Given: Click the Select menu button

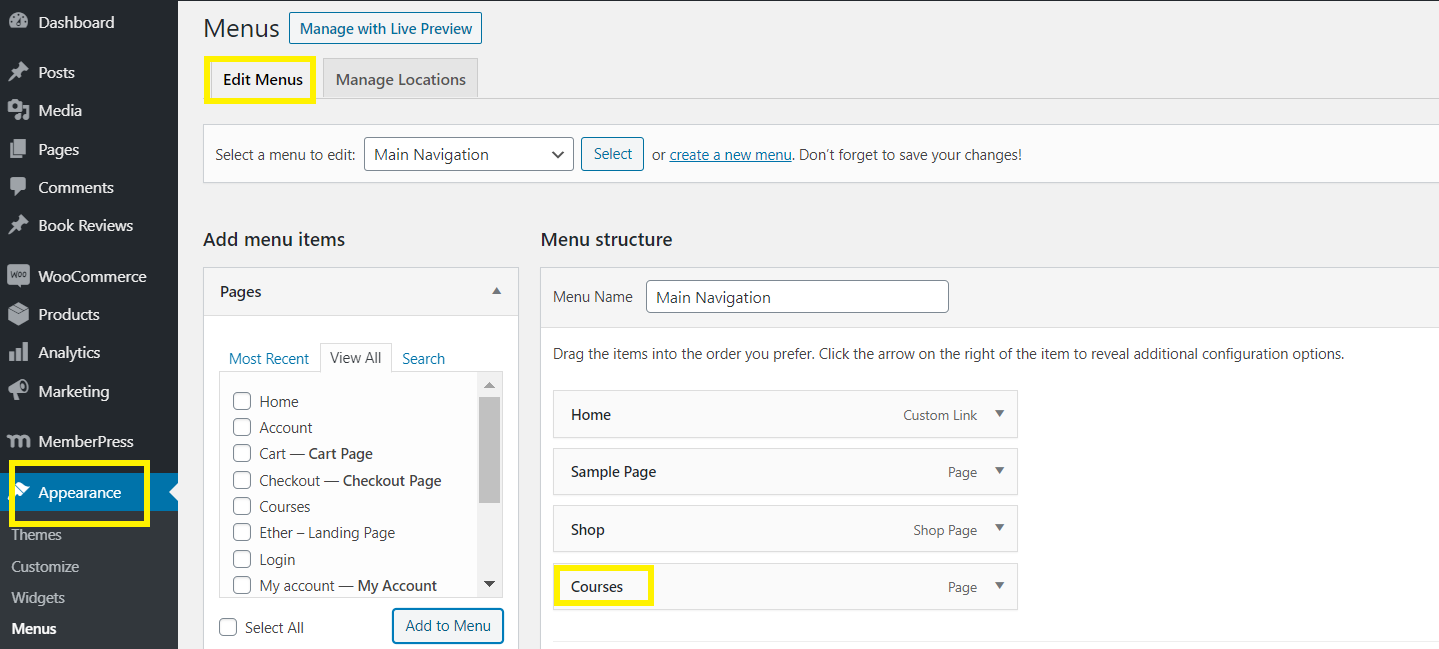Looking at the screenshot, I should (612, 154).
